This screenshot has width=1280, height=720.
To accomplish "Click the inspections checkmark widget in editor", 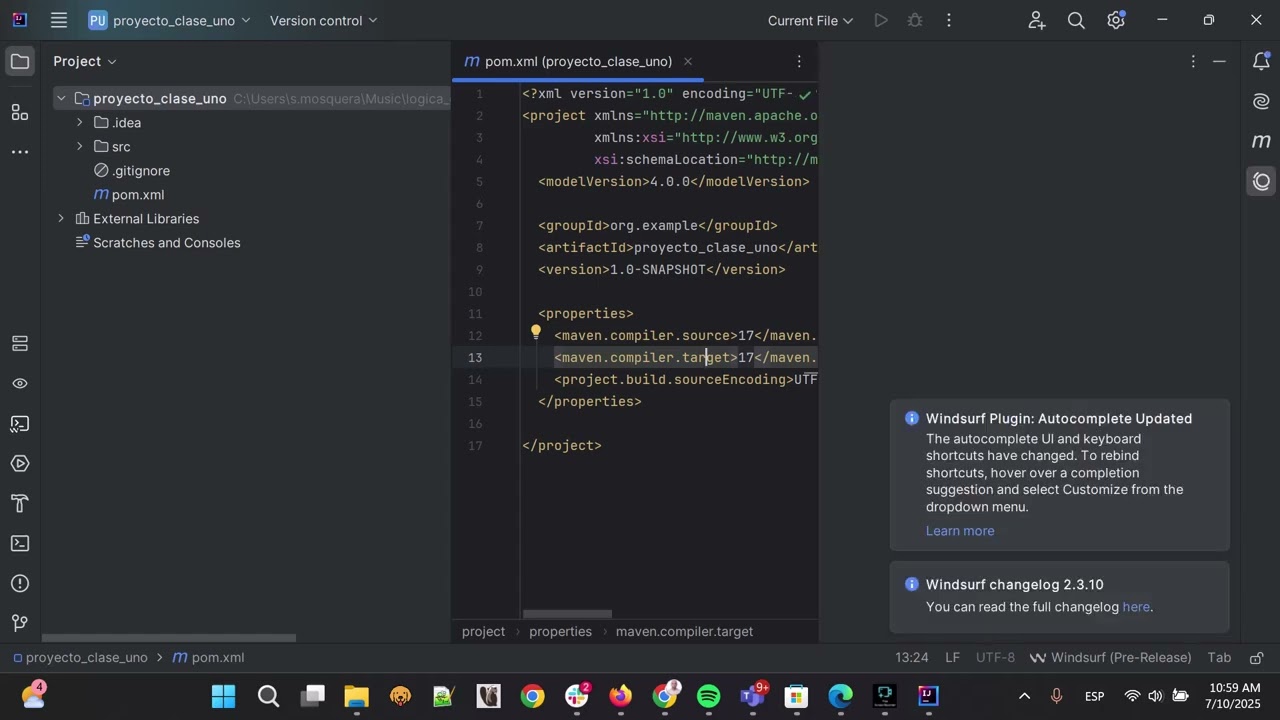I will pos(805,94).
